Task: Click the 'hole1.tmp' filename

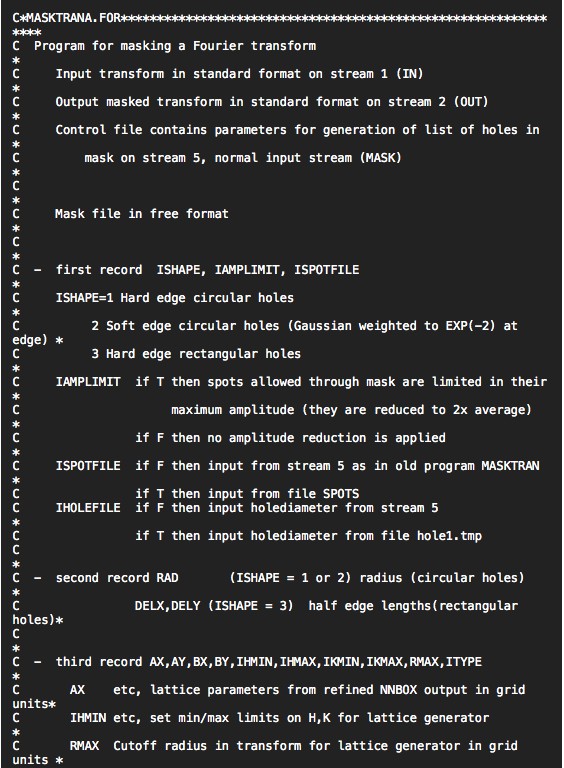Action: click(449, 535)
